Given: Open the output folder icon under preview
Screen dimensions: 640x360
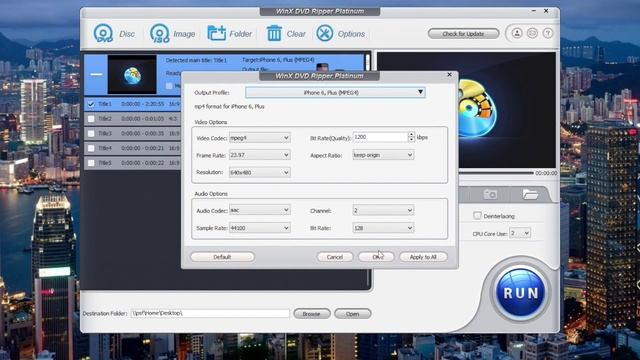Looking at the screenshot, I should coord(530,194).
